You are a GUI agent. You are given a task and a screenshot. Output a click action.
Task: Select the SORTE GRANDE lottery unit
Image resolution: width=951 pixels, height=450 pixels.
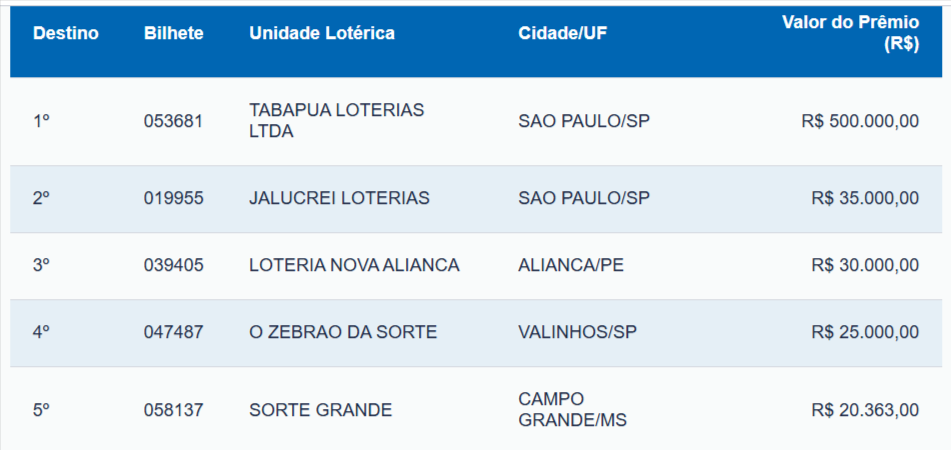click(x=320, y=410)
